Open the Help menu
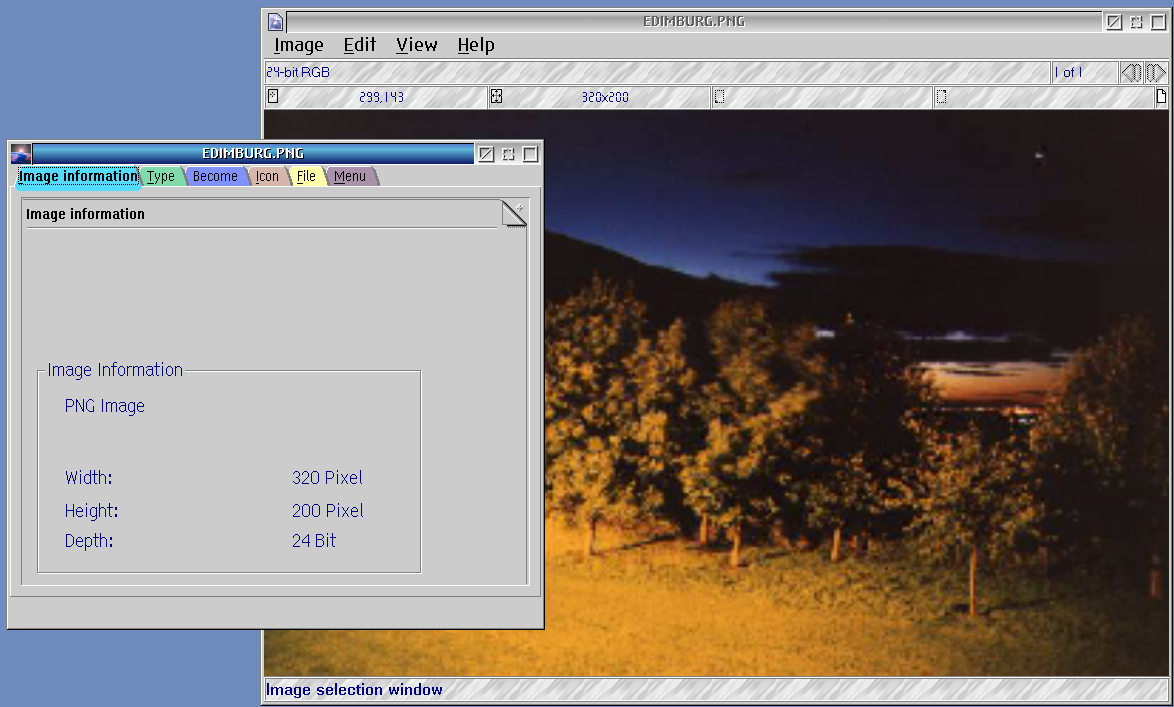Screen dimensions: 1174x707 pos(476,45)
